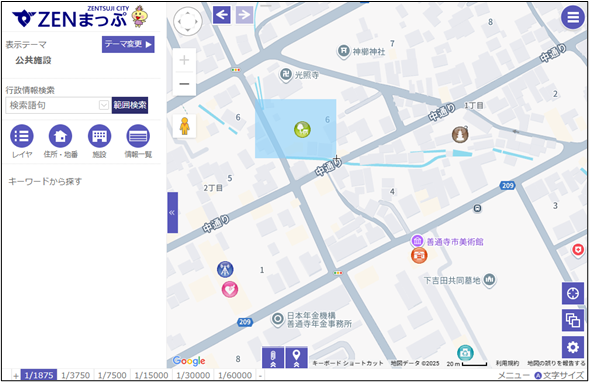589x382 pixels.
Task: Open the 利用規約 terms link
Action: tap(507, 363)
